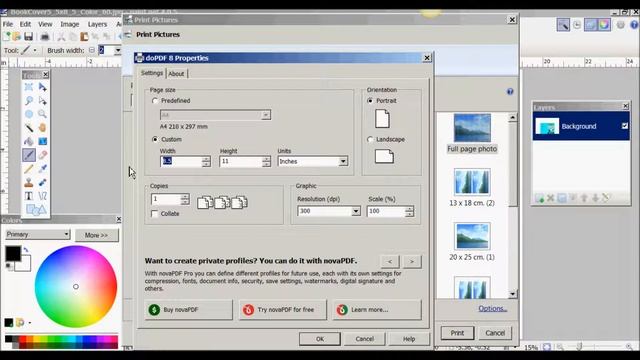The image size is (640, 360).
Task: Click Try novaPDF for free button
Action: [283, 310]
